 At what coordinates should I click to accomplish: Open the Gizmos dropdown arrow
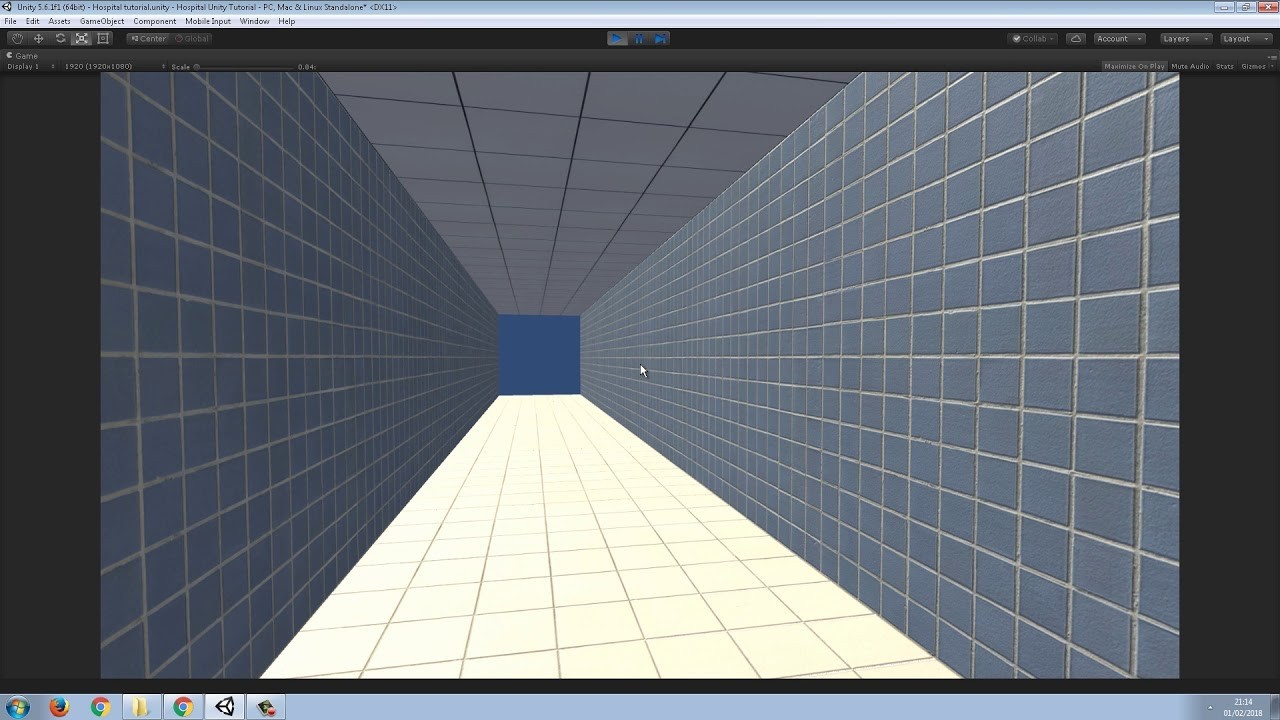(1270, 66)
